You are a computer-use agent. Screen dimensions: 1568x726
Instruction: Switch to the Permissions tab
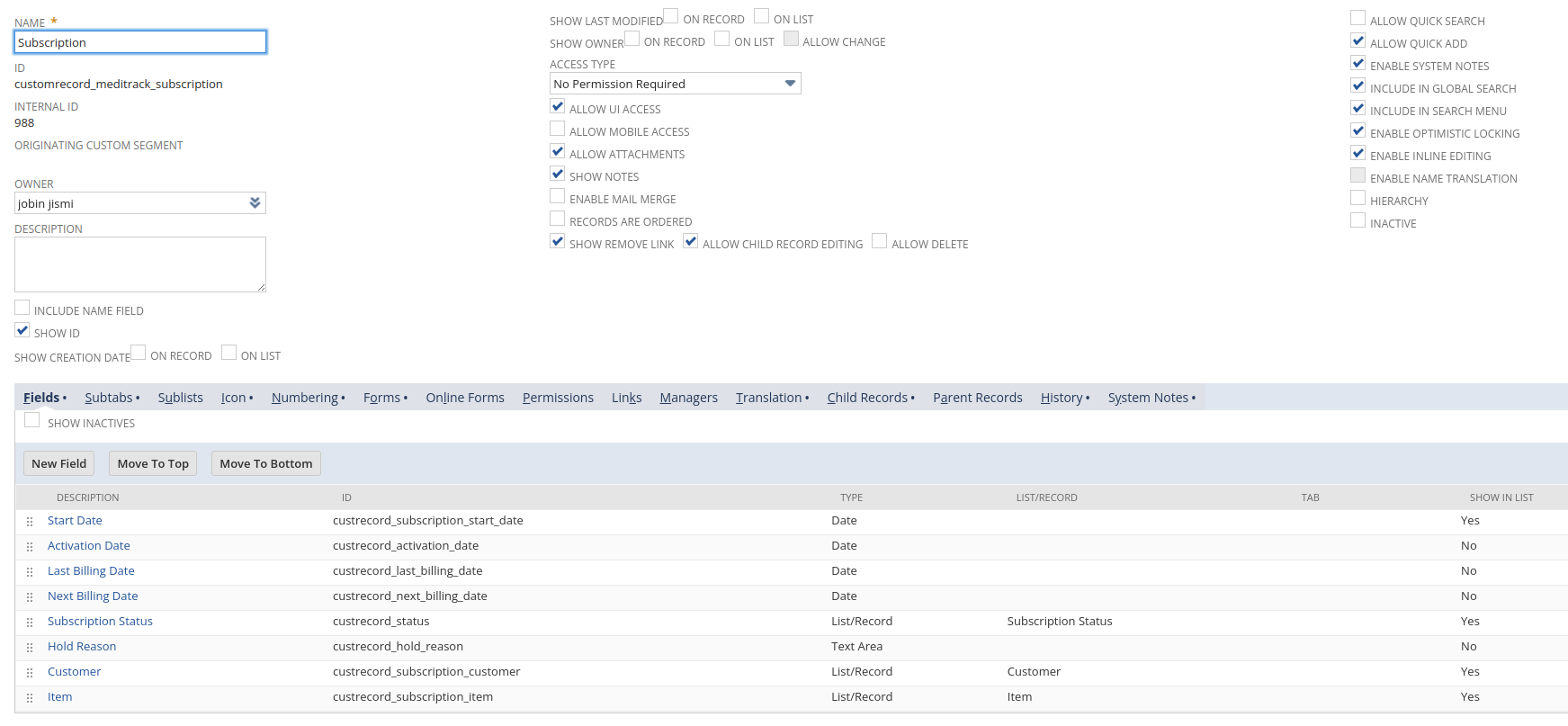point(558,398)
